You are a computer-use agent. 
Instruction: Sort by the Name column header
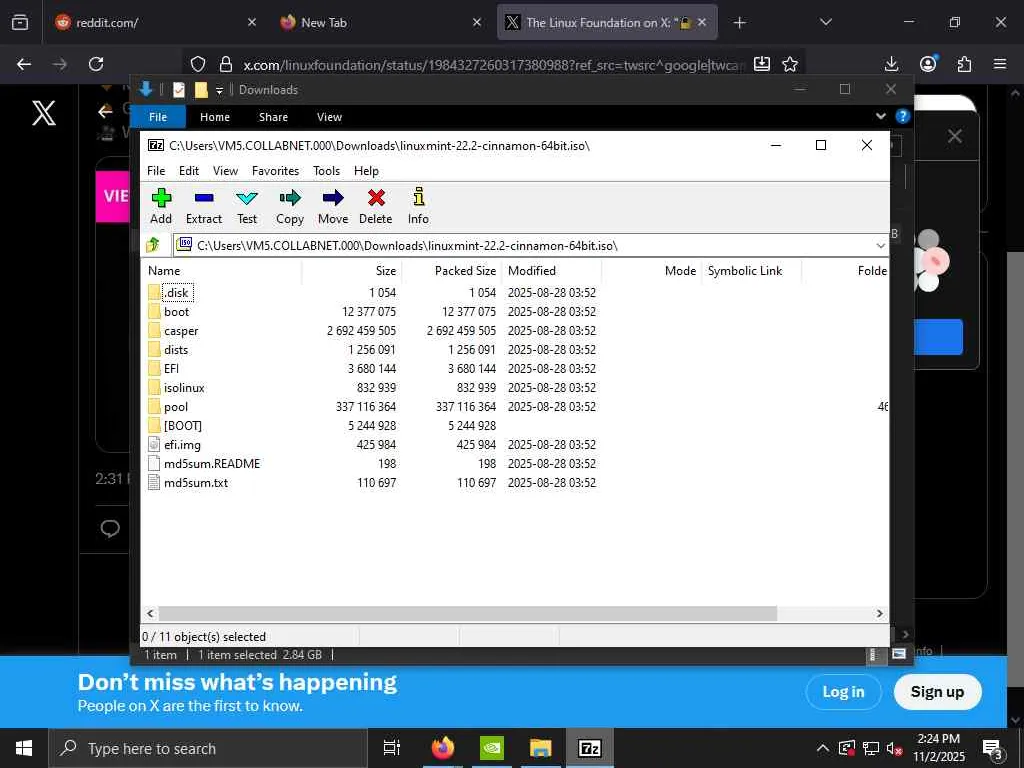(x=221, y=270)
